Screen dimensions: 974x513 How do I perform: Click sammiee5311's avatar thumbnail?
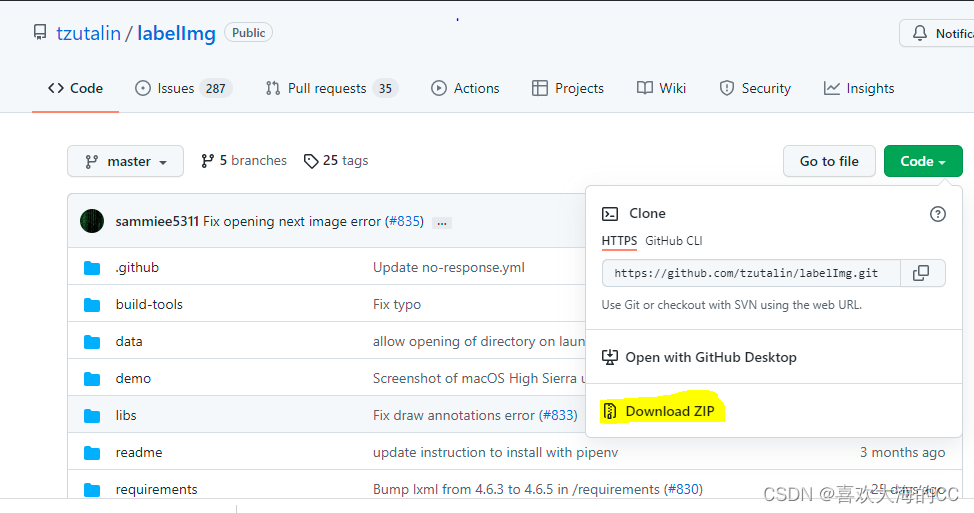pyautogui.click(x=92, y=221)
